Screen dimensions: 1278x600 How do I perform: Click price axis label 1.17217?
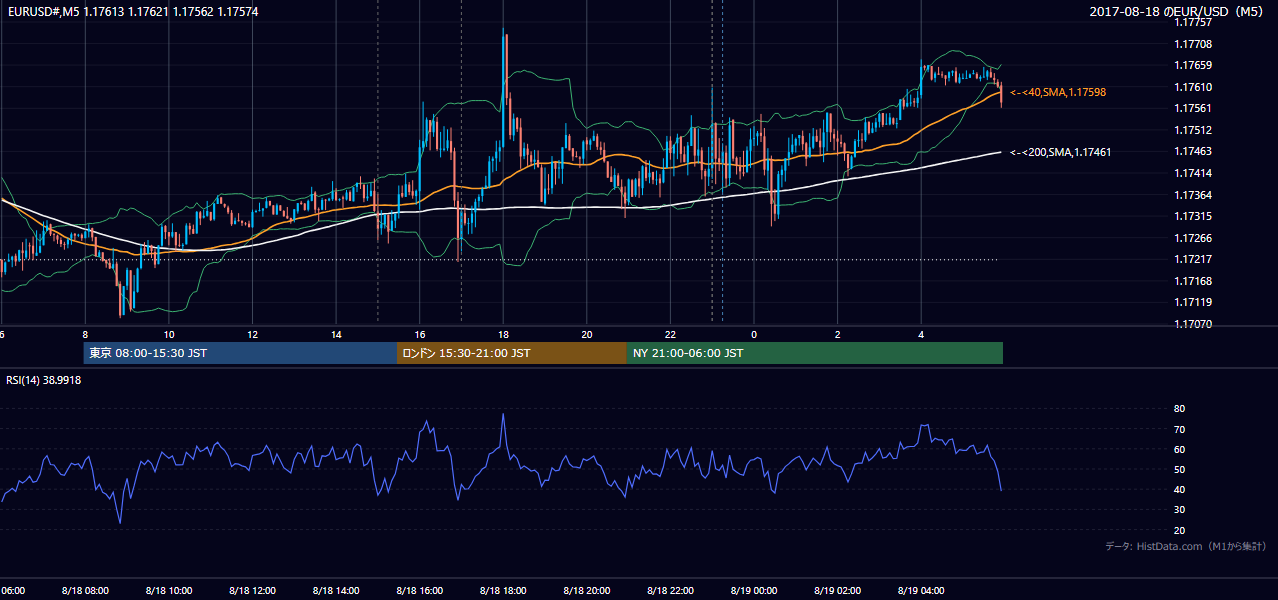(1192, 259)
